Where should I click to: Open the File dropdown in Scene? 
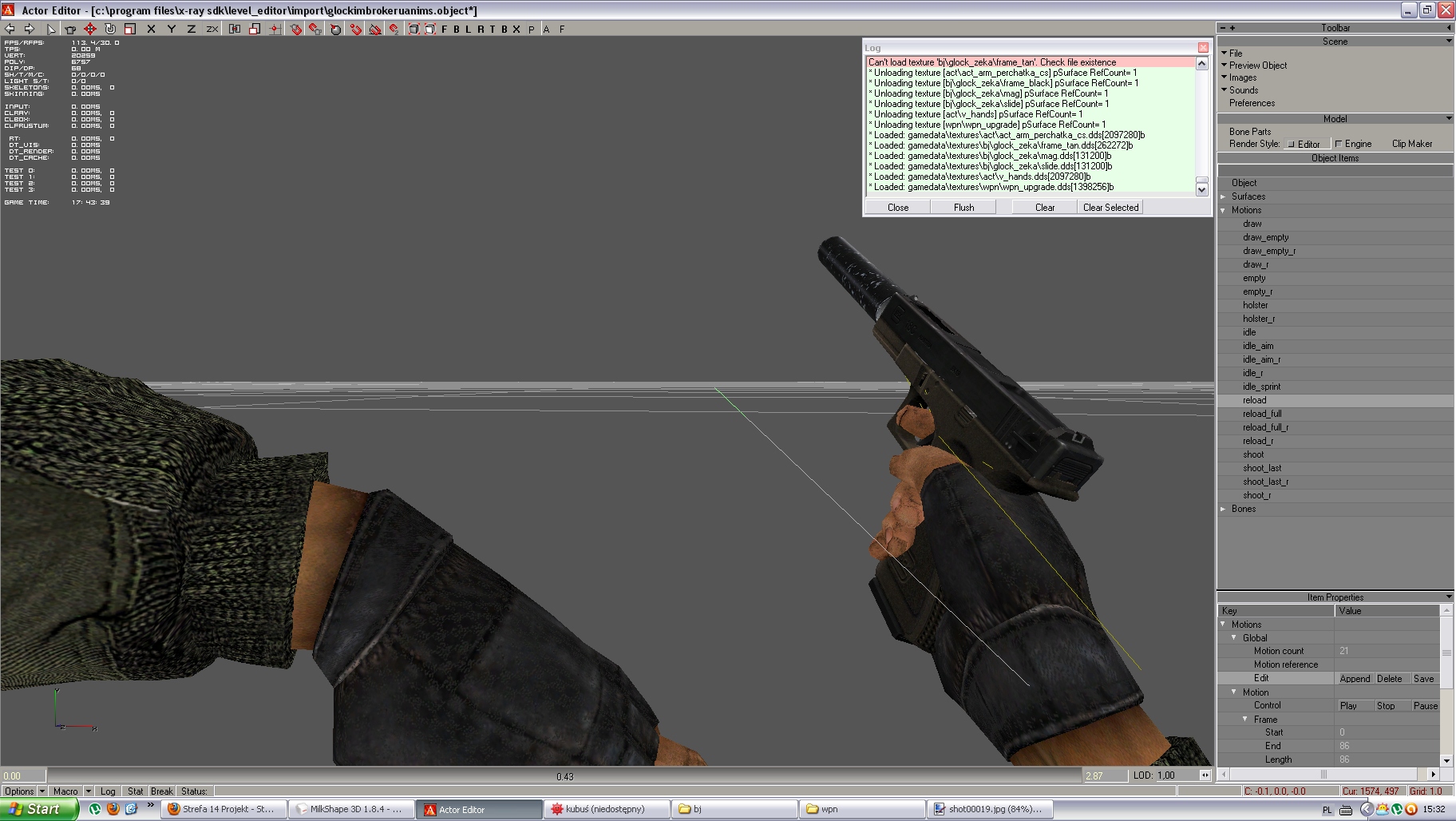pyautogui.click(x=1230, y=53)
